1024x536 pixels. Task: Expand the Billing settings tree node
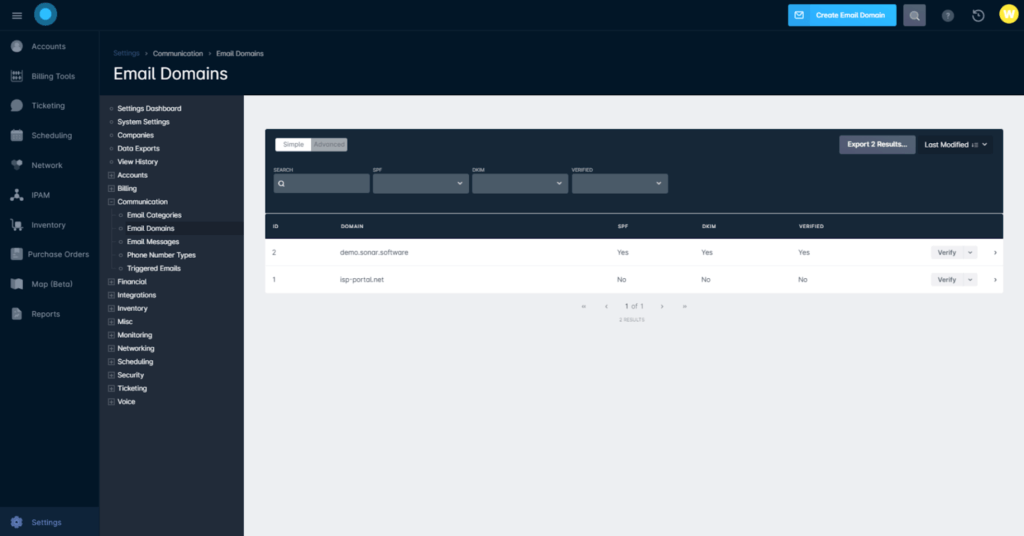[111, 189]
